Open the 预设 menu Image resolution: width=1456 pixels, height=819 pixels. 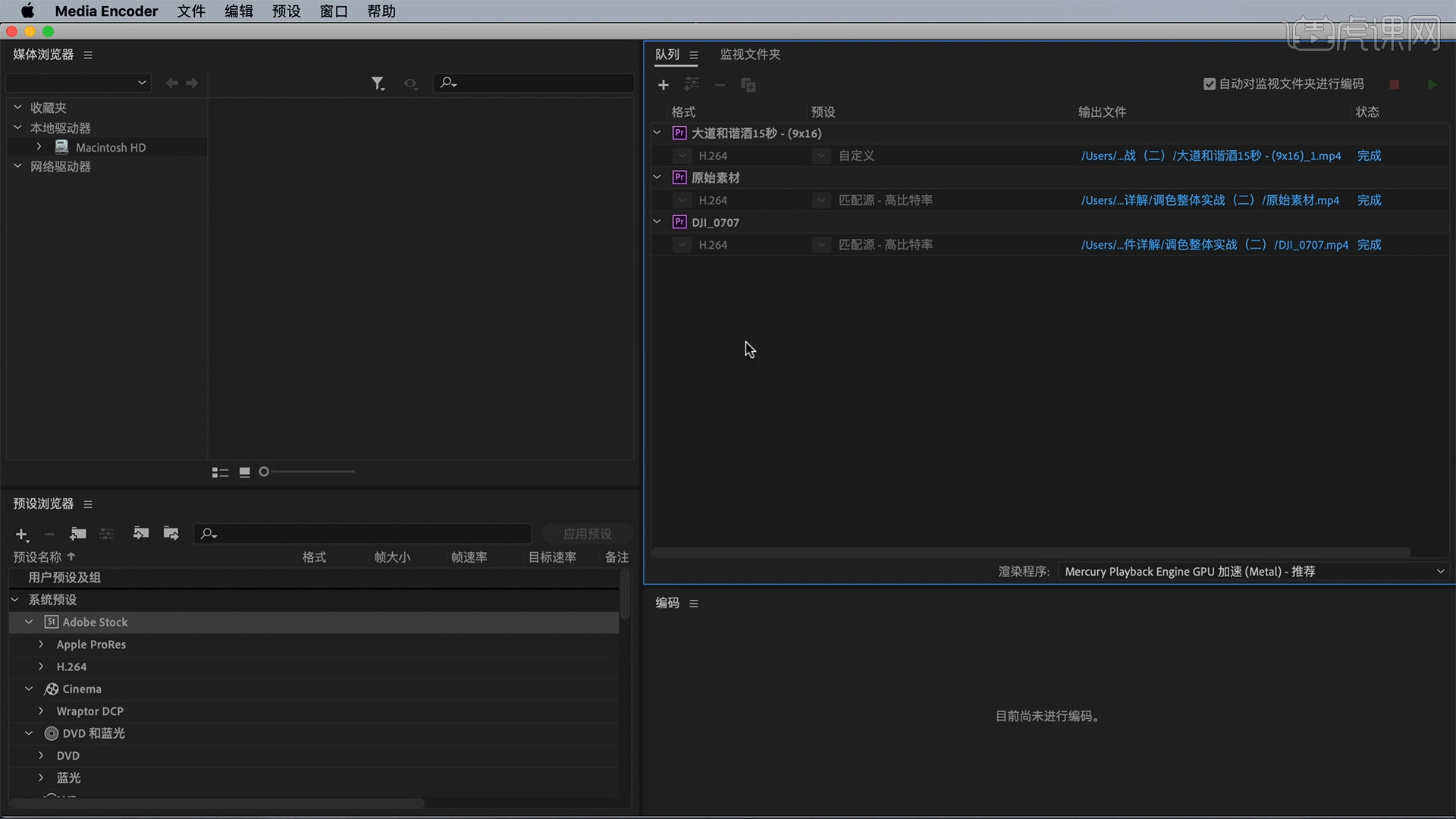coord(287,11)
